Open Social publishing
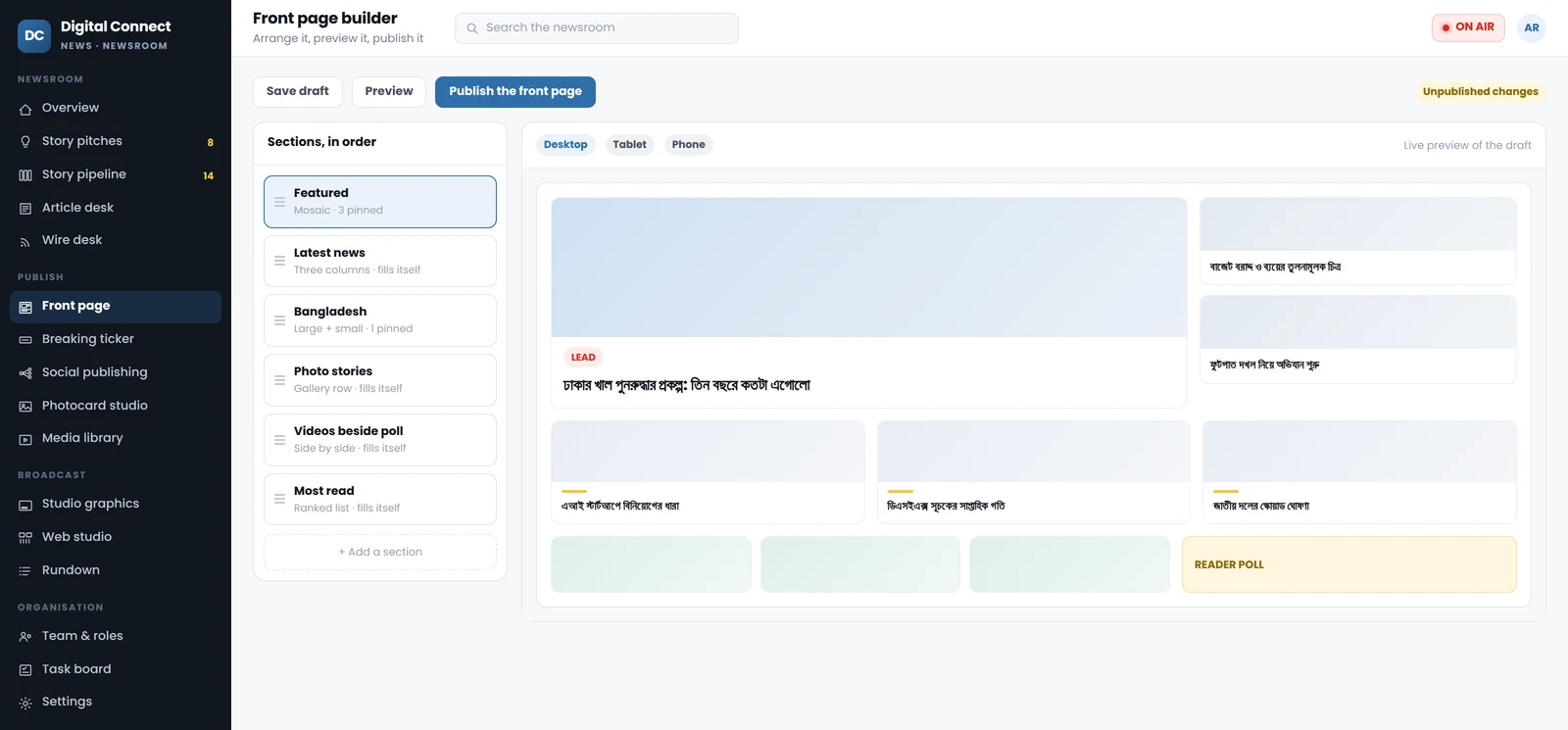This screenshot has height=730, width=1568. pos(116,372)
